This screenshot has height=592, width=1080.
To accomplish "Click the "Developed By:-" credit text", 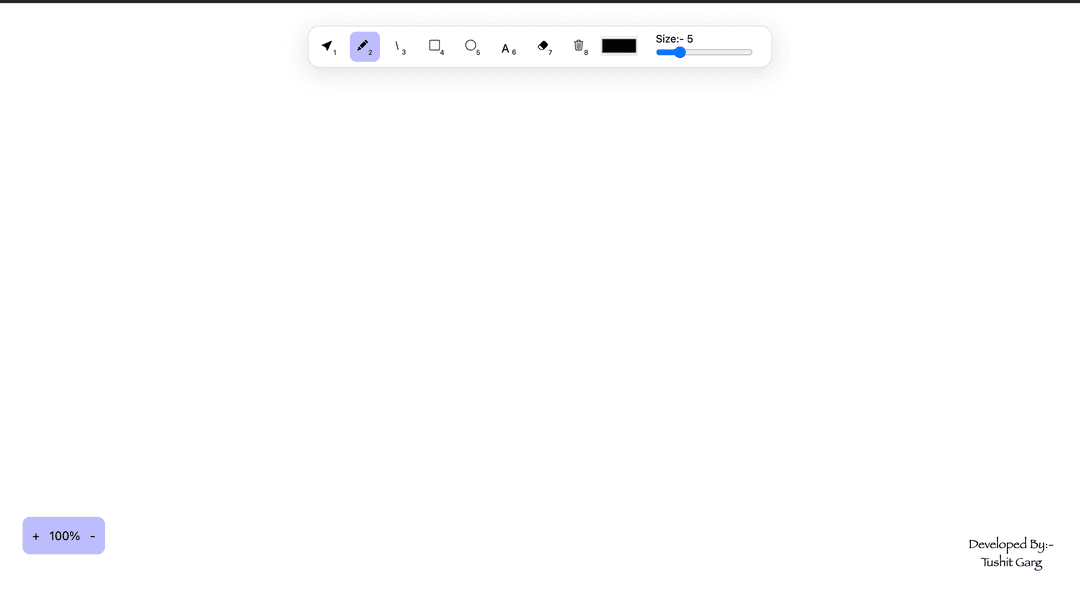I will pyautogui.click(x=1011, y=545).
